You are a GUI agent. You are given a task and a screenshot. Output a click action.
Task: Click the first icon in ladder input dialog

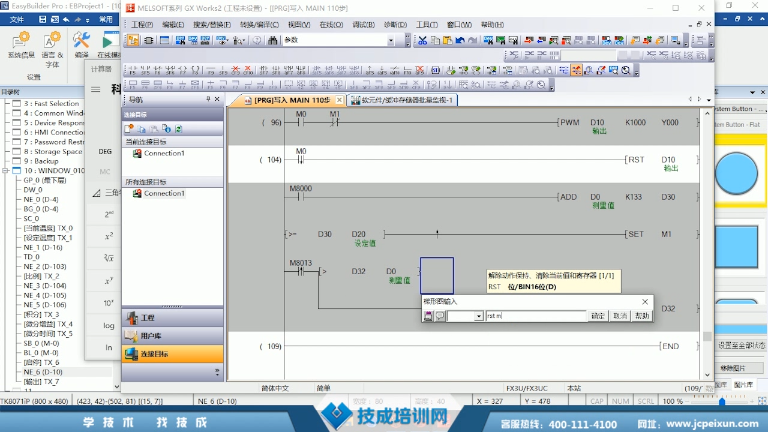[x=428, y=316]
